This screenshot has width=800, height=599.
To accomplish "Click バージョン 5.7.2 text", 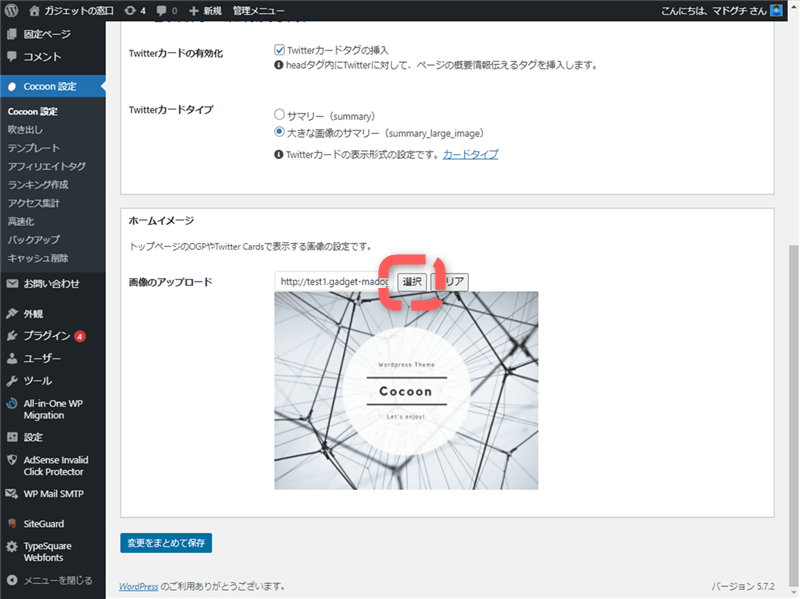I will (x=743, y=587).
